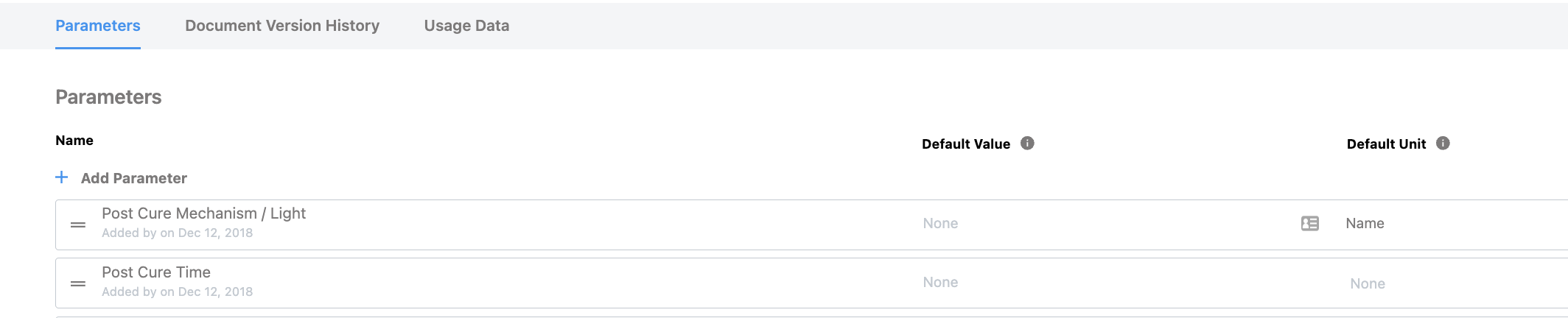Click the info icon next to Default Unit
1568x318 pixels.
[1443, 144]
